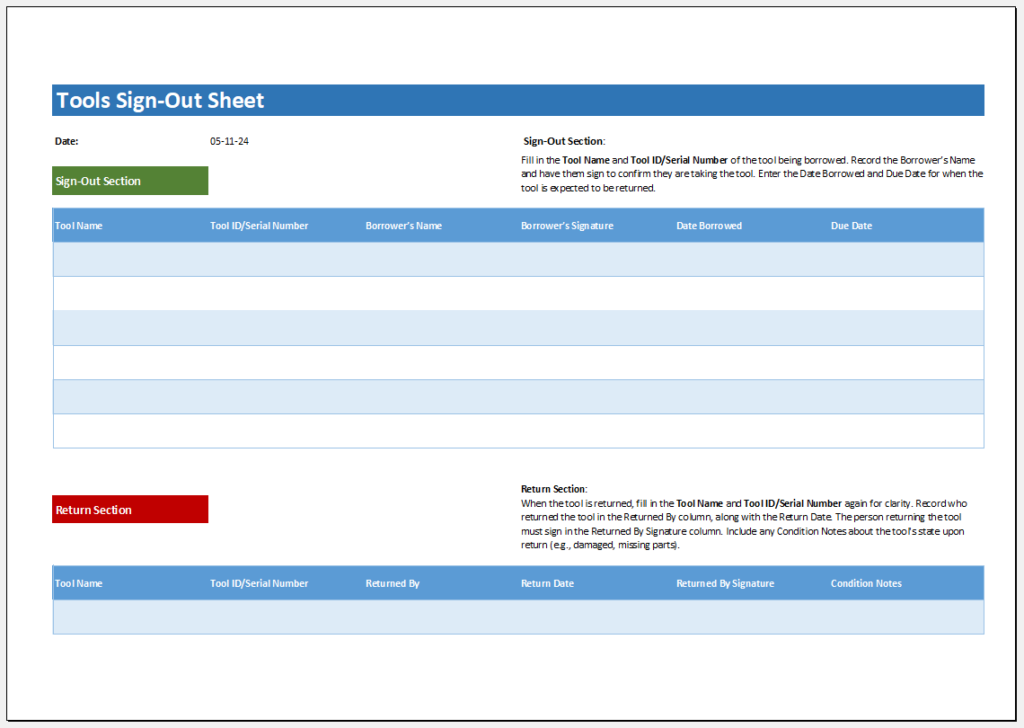Click the 'Due Date' column header
This screenshot has width=1024, height=728.
coord(851,226)
